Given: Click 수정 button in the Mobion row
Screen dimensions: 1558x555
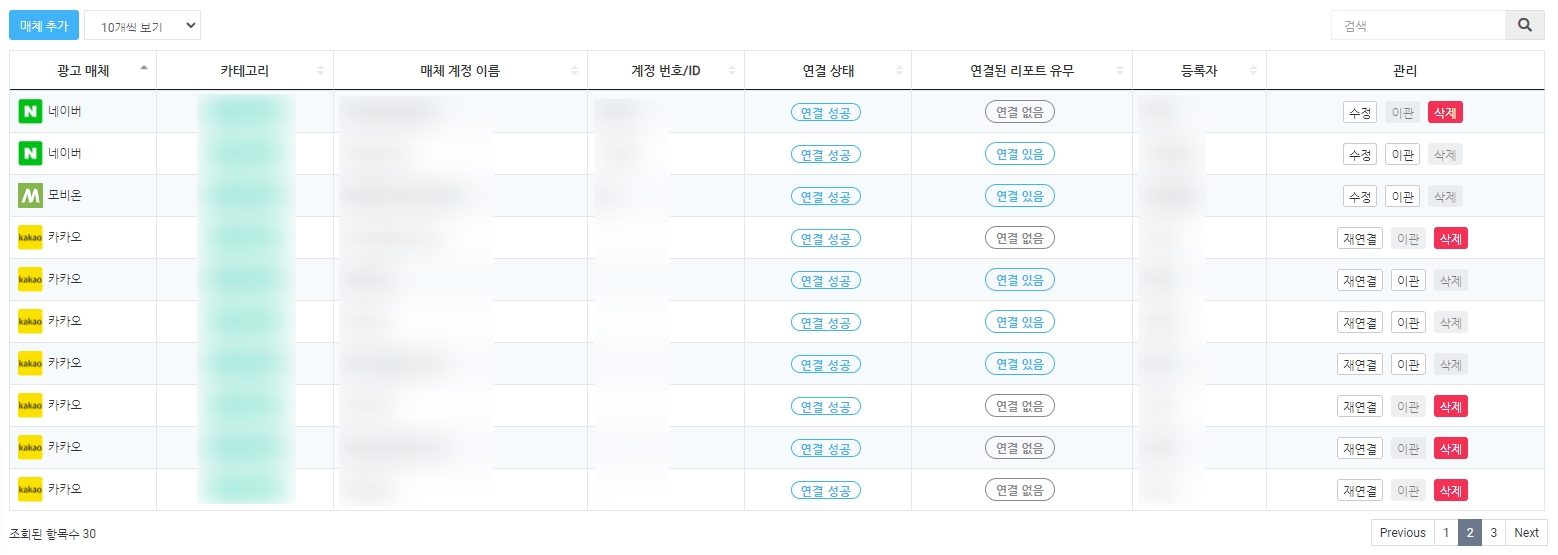Looking at the screenshot, I should tap(1359, 196).
